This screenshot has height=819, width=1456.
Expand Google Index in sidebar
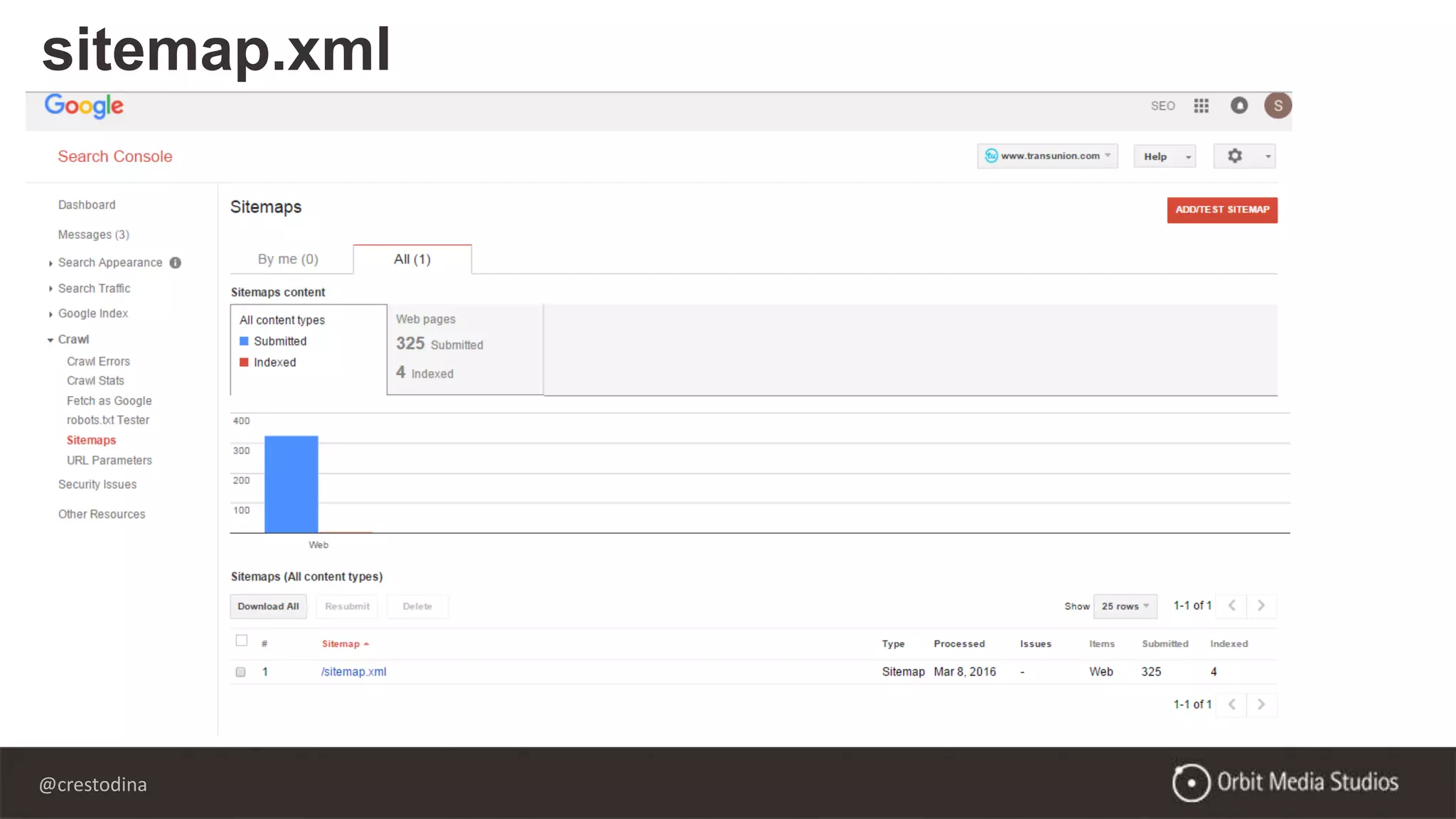tap(50, 314)
